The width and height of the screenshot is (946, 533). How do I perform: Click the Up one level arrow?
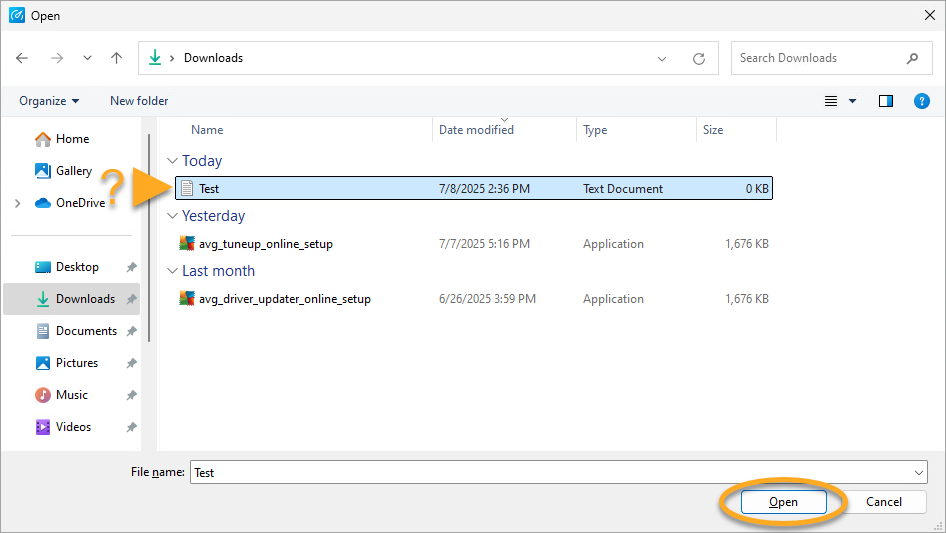(116, 58)
